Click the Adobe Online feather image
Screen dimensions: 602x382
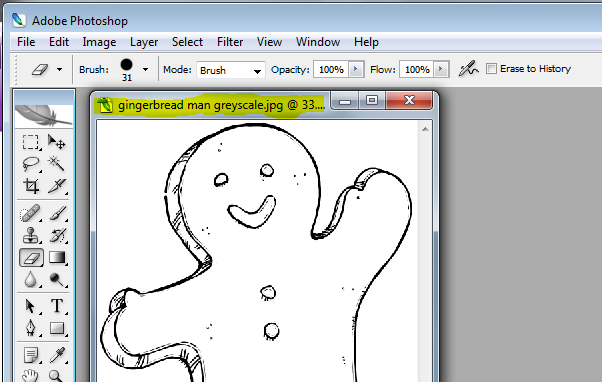[44, 115]
